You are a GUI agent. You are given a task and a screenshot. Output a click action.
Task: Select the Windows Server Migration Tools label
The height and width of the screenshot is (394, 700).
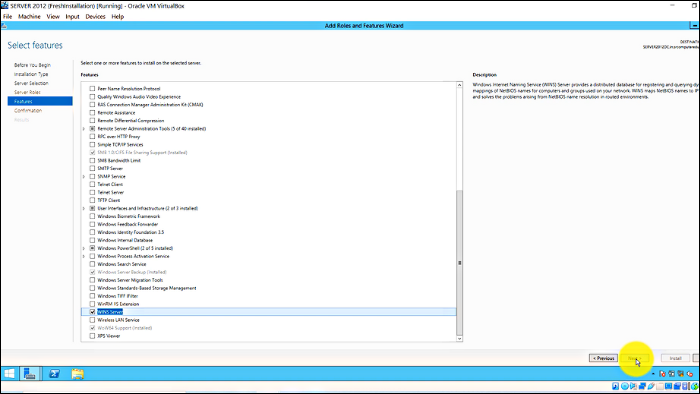(x=130, y=280)
